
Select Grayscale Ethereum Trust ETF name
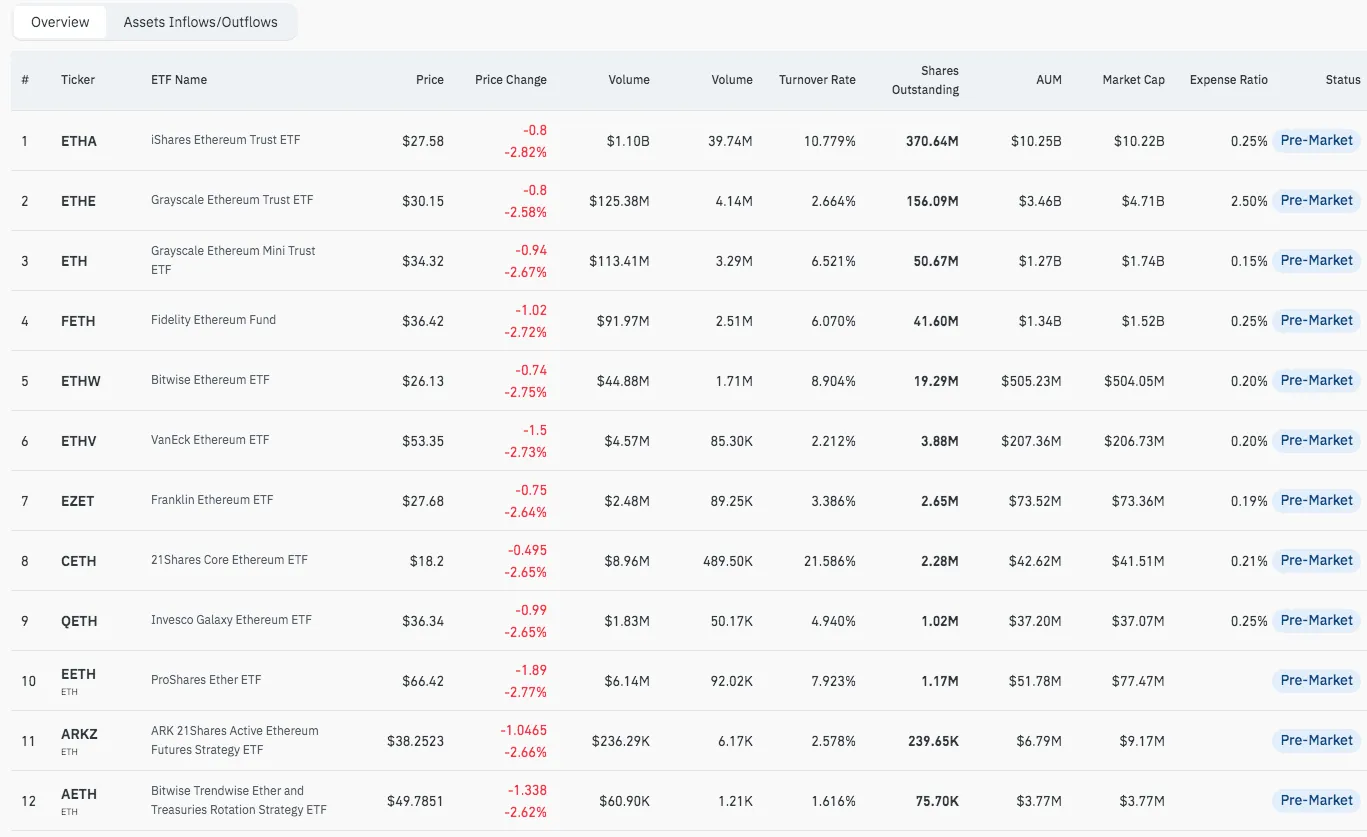coord(232,200)
